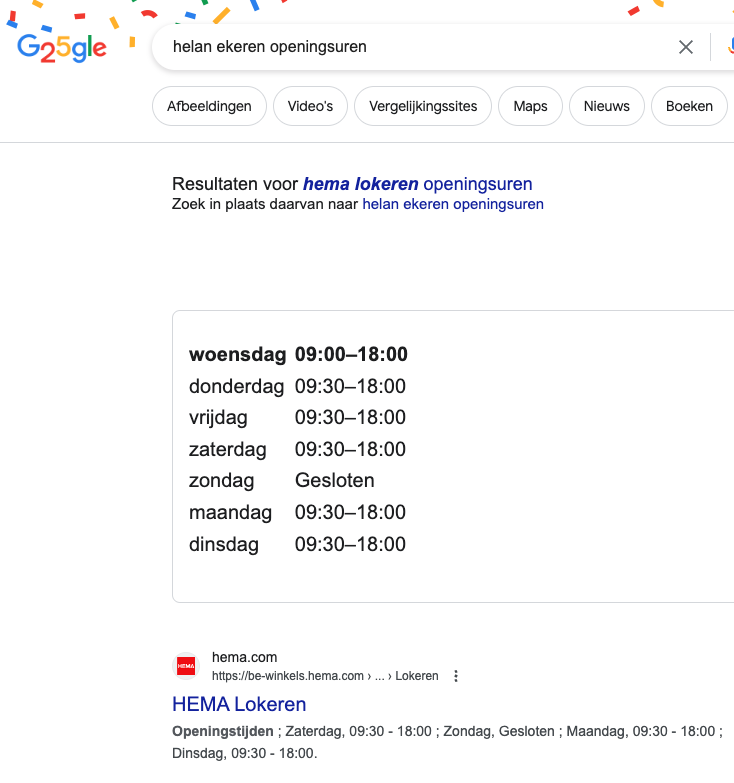Click the be-winkels.hema.com breadcrumb URL
Image resolution: width=734 pixels, height=783 pixels.
287,676
